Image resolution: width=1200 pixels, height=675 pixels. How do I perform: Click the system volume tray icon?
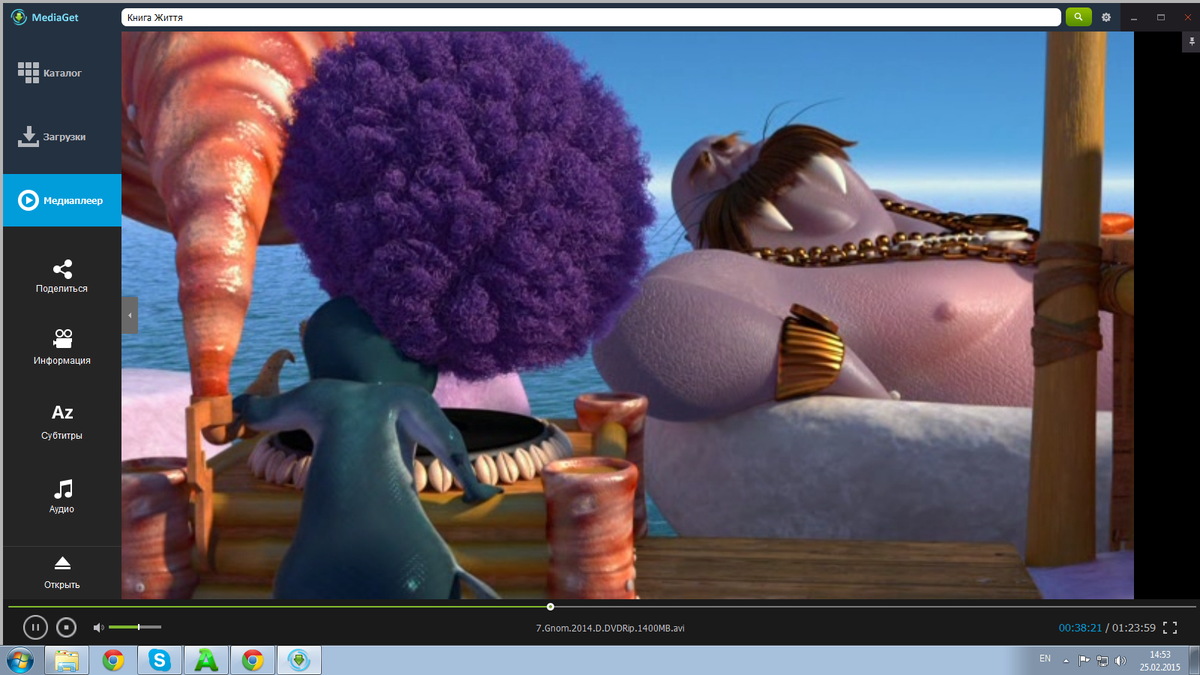click(1119, 660)
